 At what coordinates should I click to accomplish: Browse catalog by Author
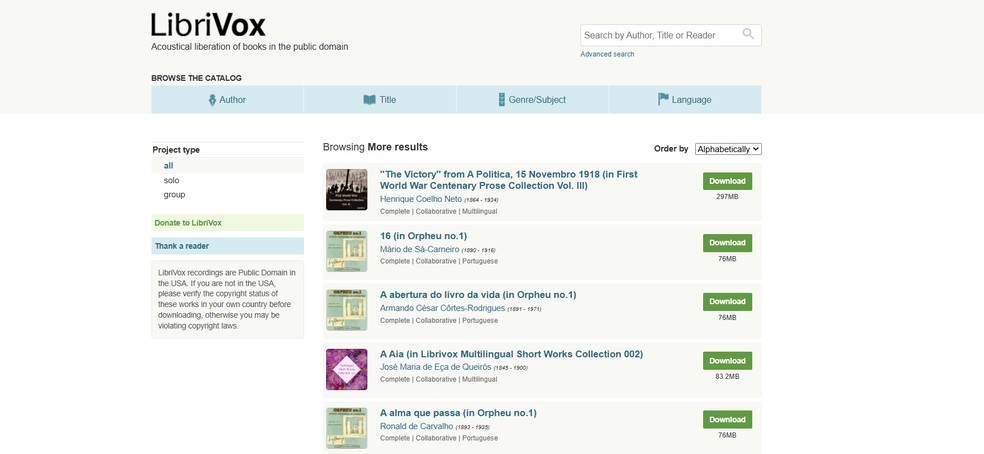click(227, 100)
